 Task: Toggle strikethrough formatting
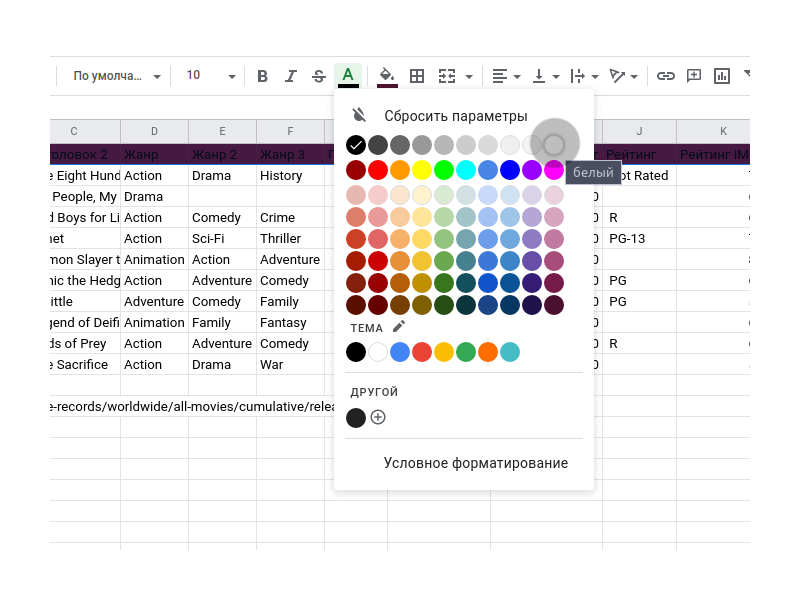click(x=319, y=76)
